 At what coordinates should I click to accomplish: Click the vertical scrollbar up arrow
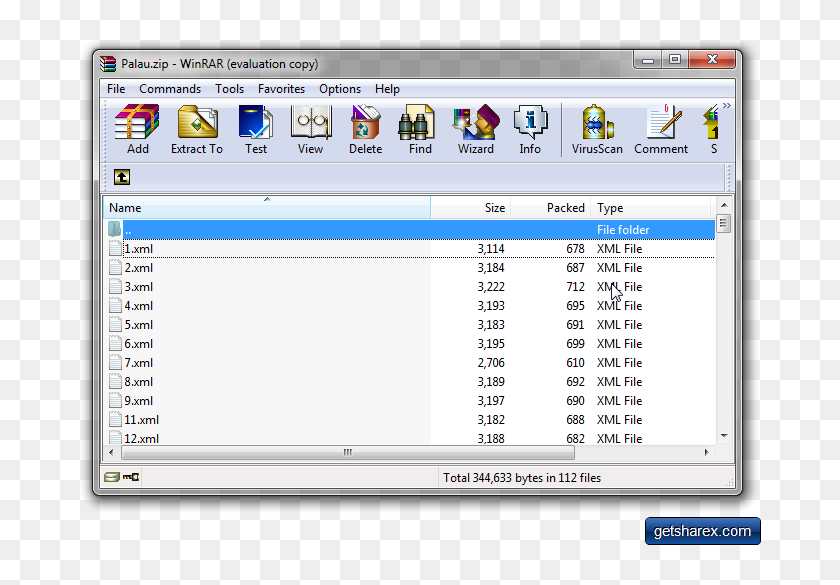pyautogui.click(x=724, y=205)
